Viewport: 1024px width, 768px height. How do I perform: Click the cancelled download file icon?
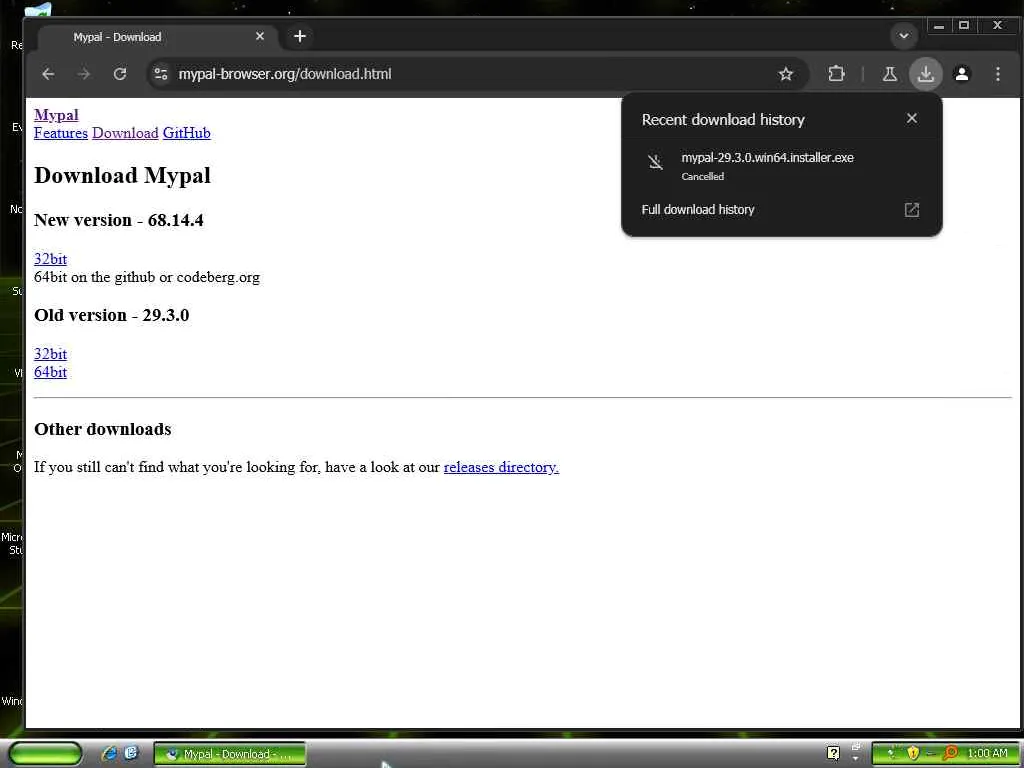pyautogui.click(x=655, y=161)
